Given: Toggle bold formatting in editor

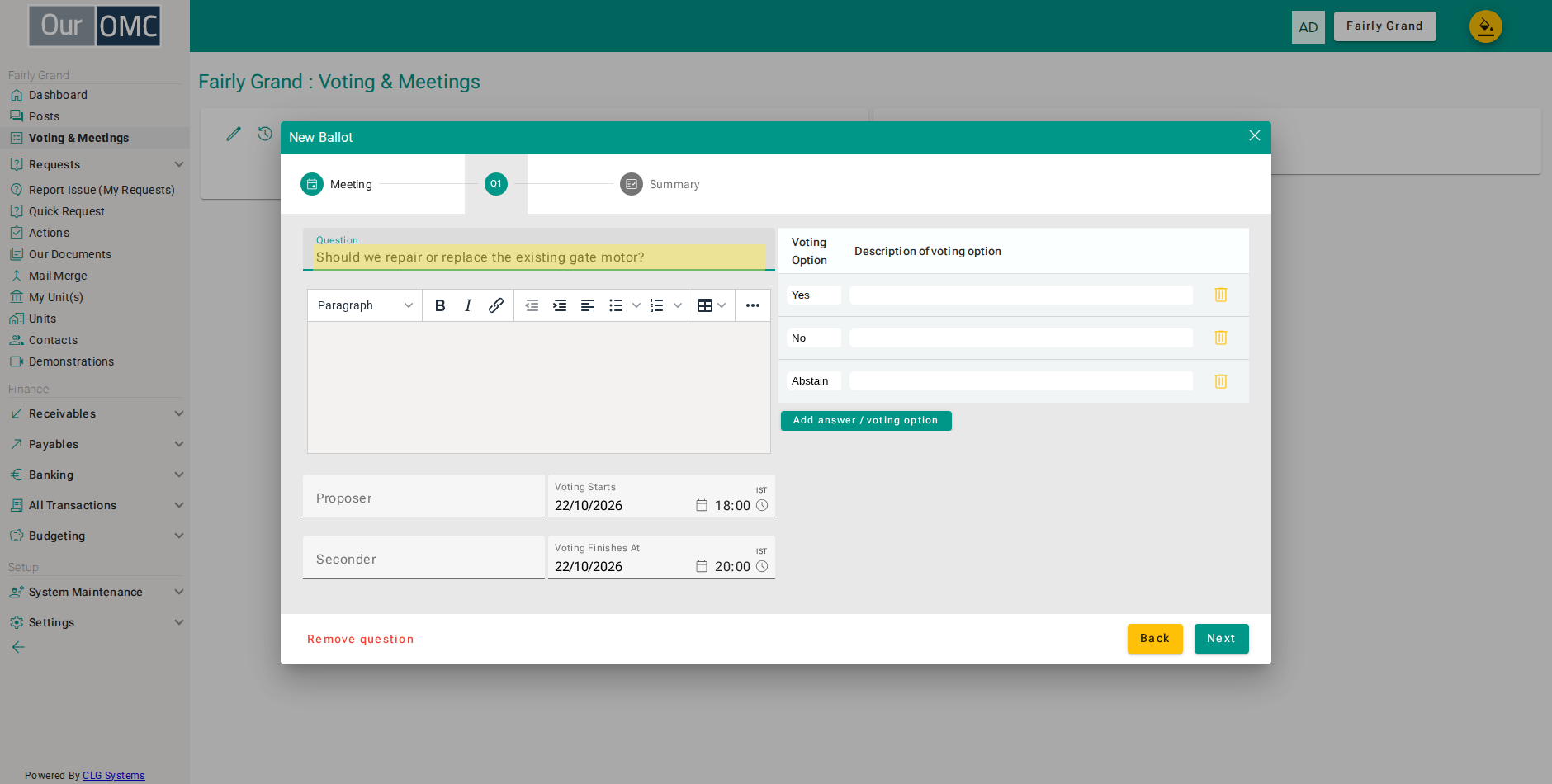Looking at the screenshot, I should click(440, 305).
